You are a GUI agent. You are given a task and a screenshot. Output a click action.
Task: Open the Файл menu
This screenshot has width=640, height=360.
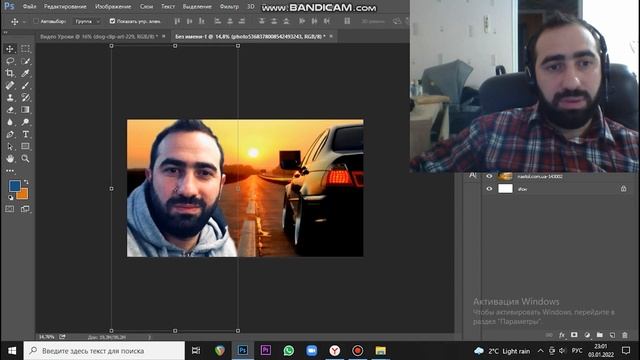tap(29, 7)
